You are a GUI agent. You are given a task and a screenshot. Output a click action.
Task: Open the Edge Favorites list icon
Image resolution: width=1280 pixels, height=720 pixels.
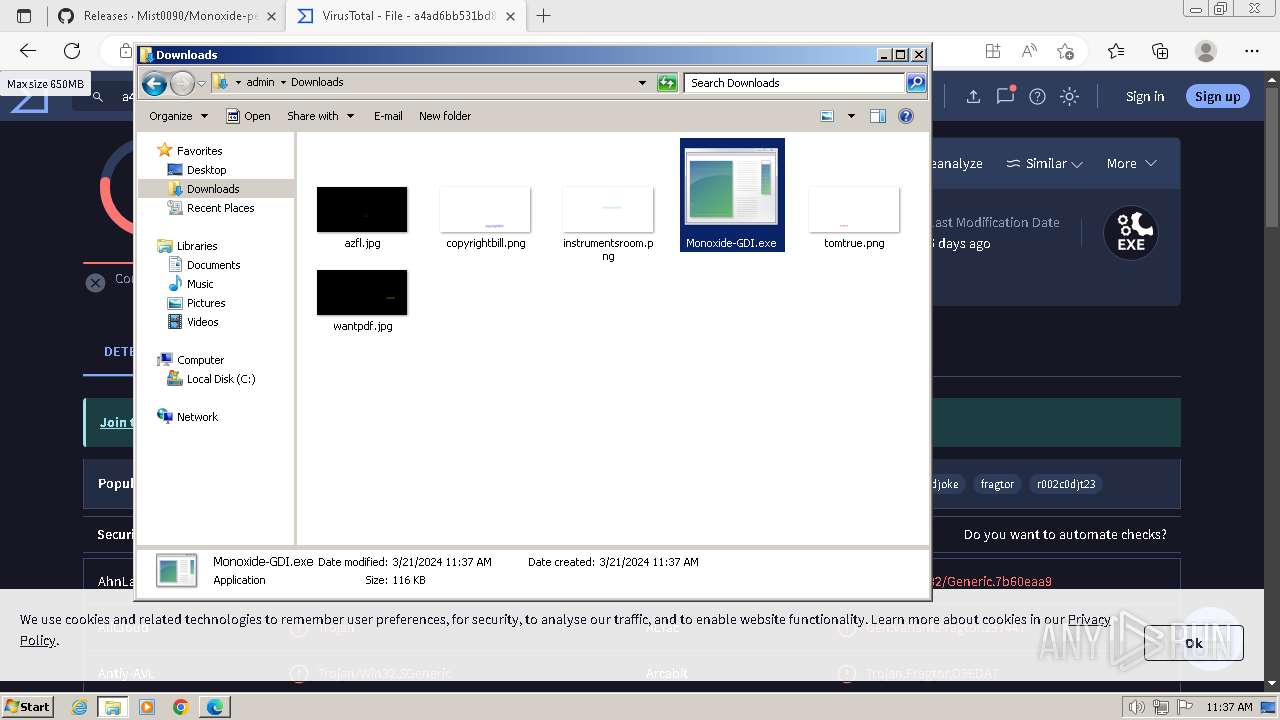(1116, 51)
